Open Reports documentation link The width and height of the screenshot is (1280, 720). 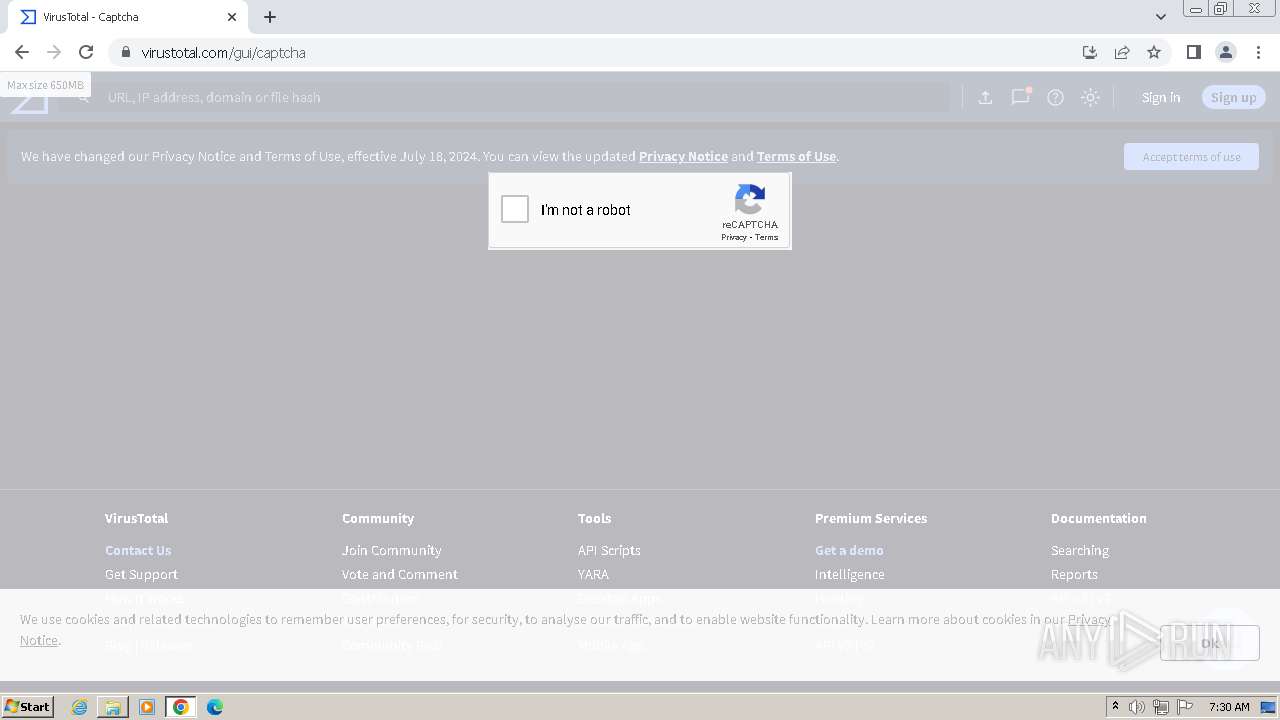(1074, 574)
